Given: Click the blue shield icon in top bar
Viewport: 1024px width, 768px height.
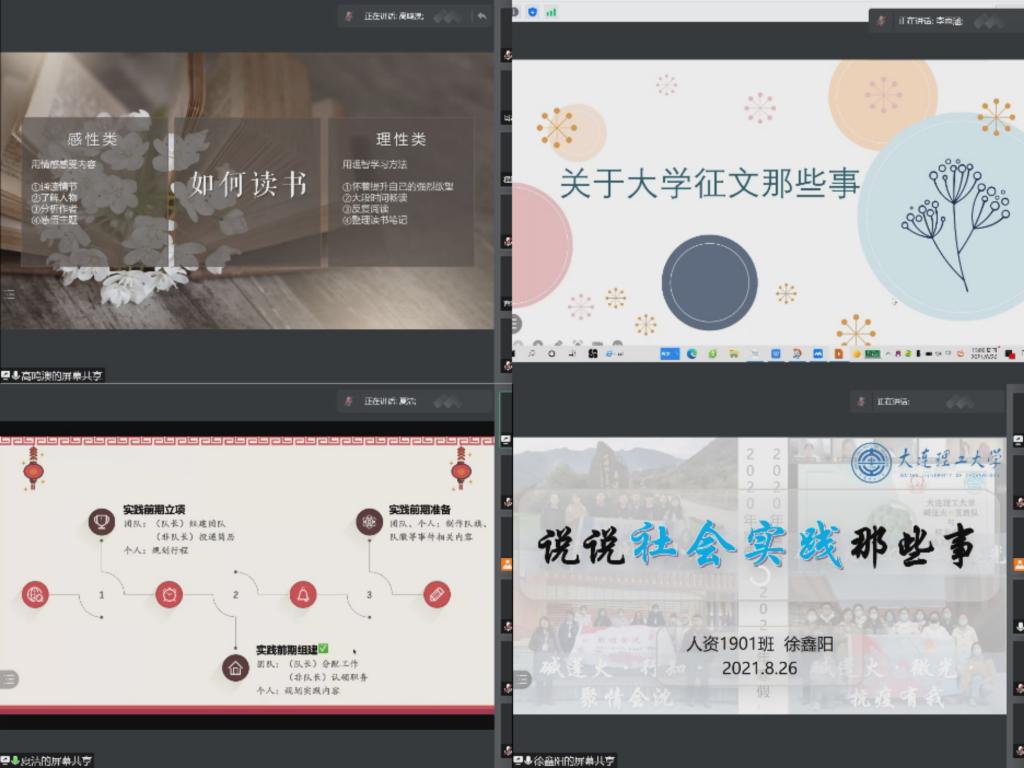Looking at the screenshot, I should tap(533, 12).
